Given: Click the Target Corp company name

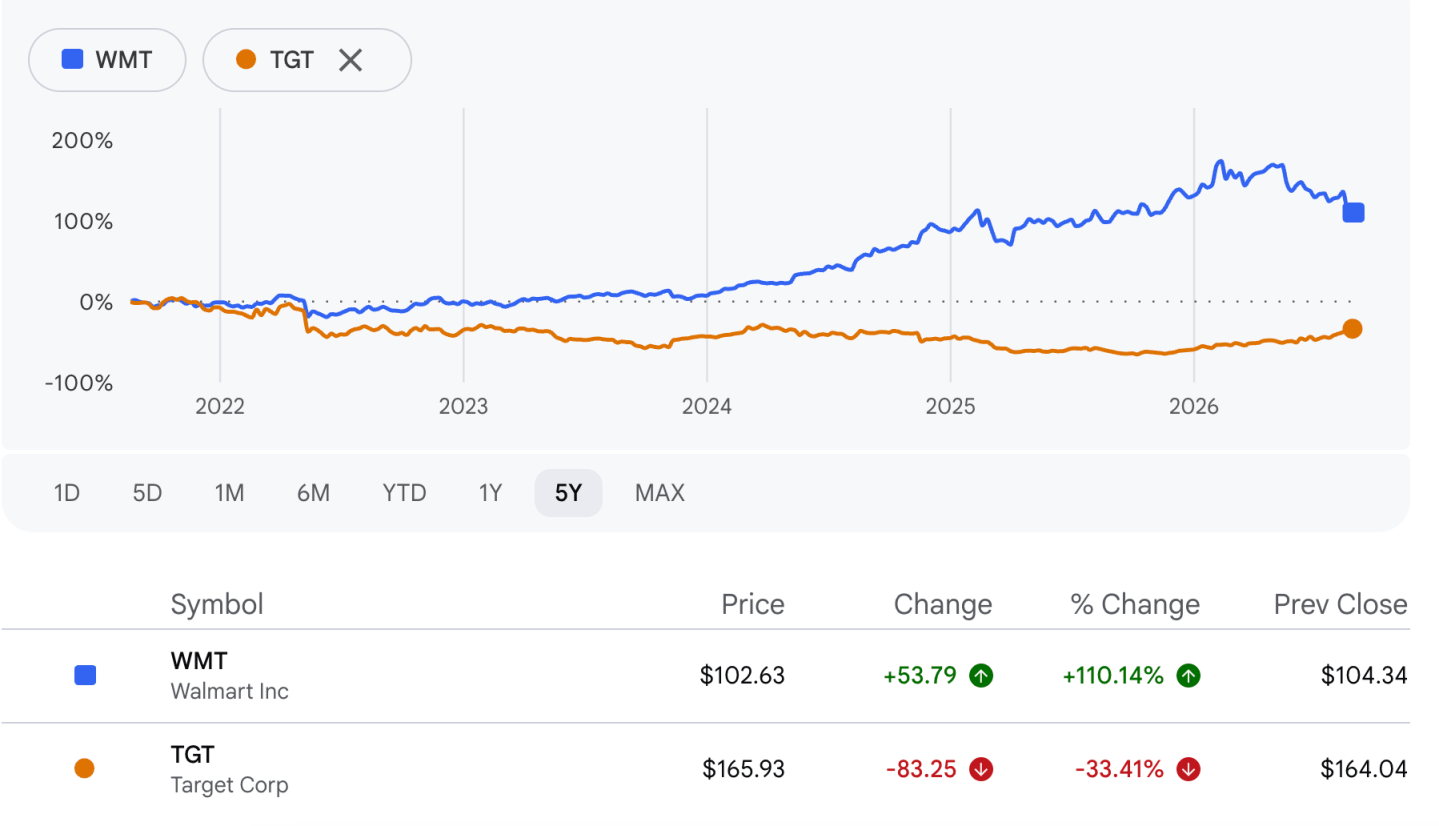Looking at the screenshot, I should click(x=229, y=785).
